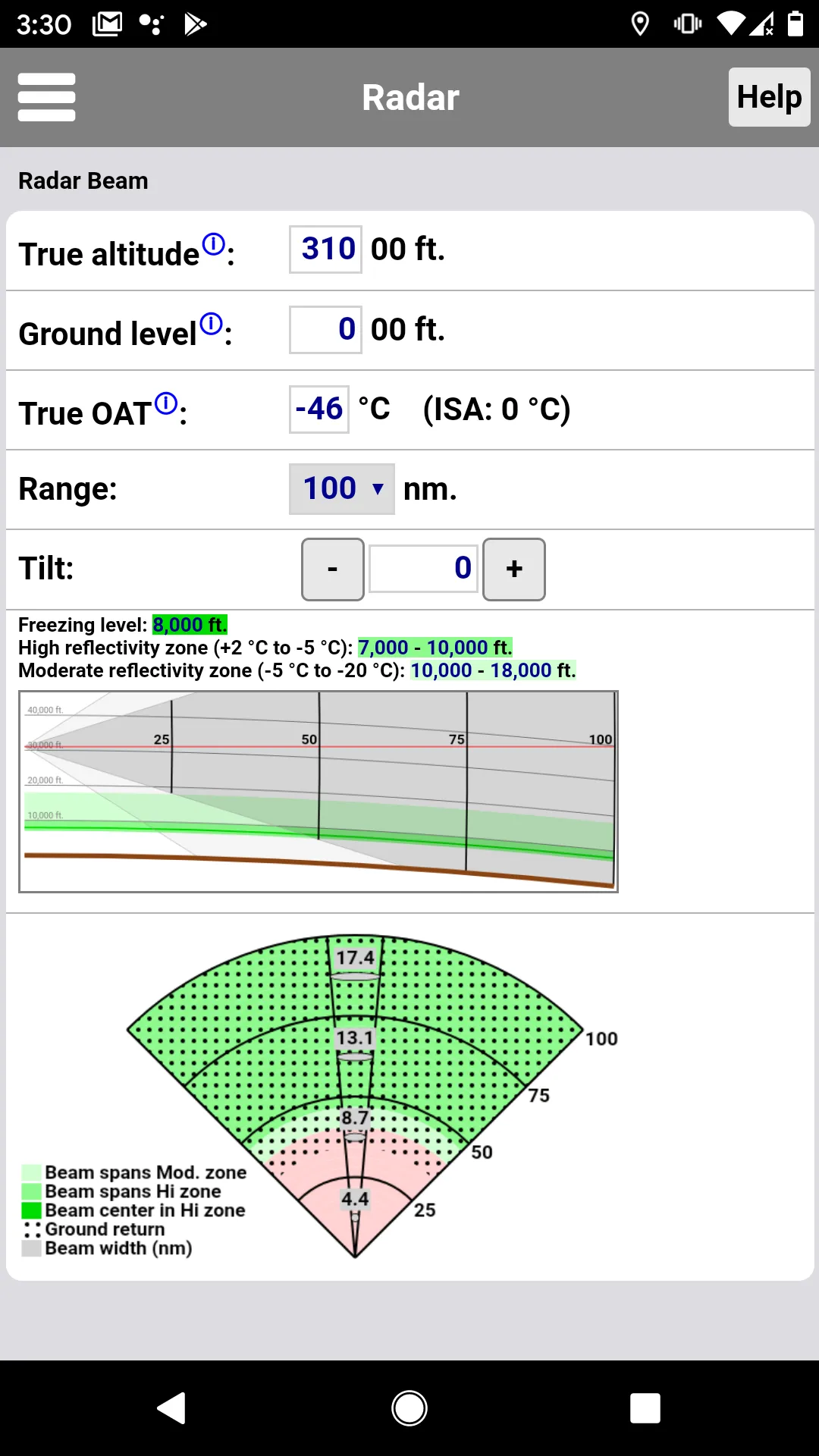Edit the True altitude field 310

[x=325, y=249]
